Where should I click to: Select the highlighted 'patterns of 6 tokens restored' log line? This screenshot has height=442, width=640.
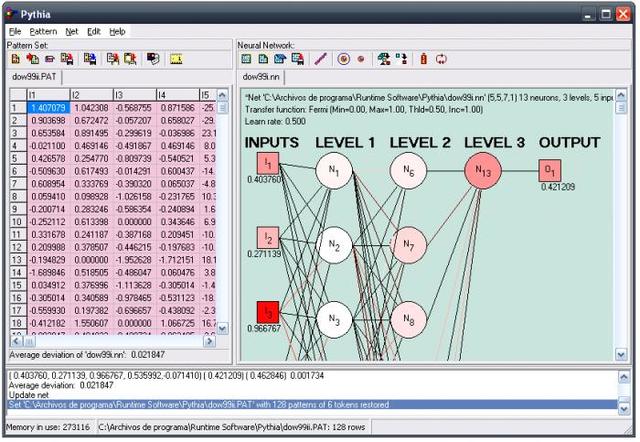312,405
